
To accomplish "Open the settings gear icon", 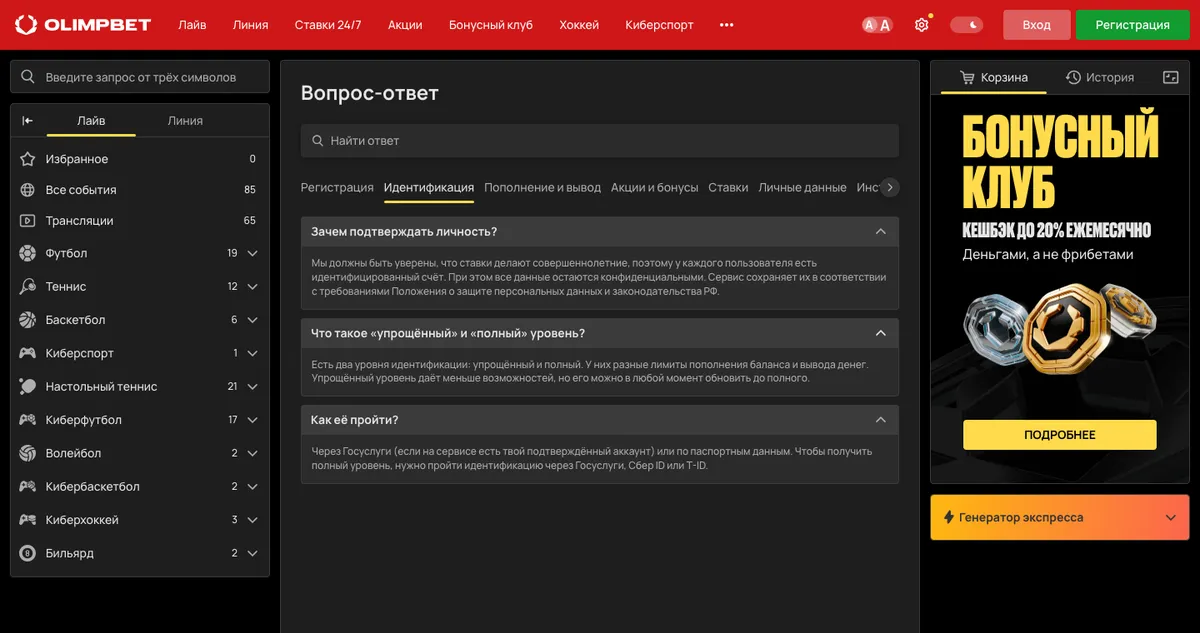I will (922, 25).
